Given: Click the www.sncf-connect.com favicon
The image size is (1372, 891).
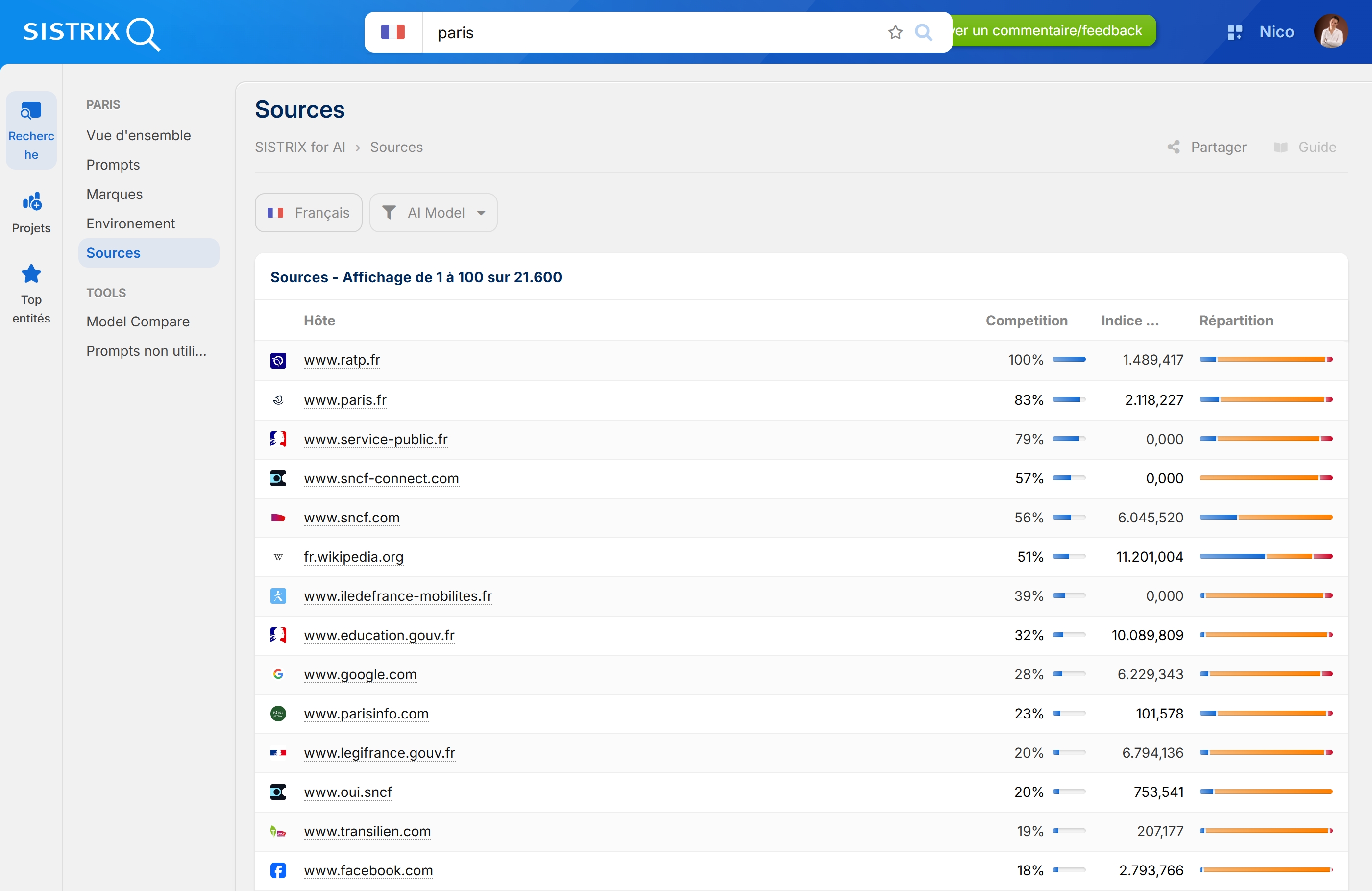Looking at the screenshot, I should click(278, 478).
